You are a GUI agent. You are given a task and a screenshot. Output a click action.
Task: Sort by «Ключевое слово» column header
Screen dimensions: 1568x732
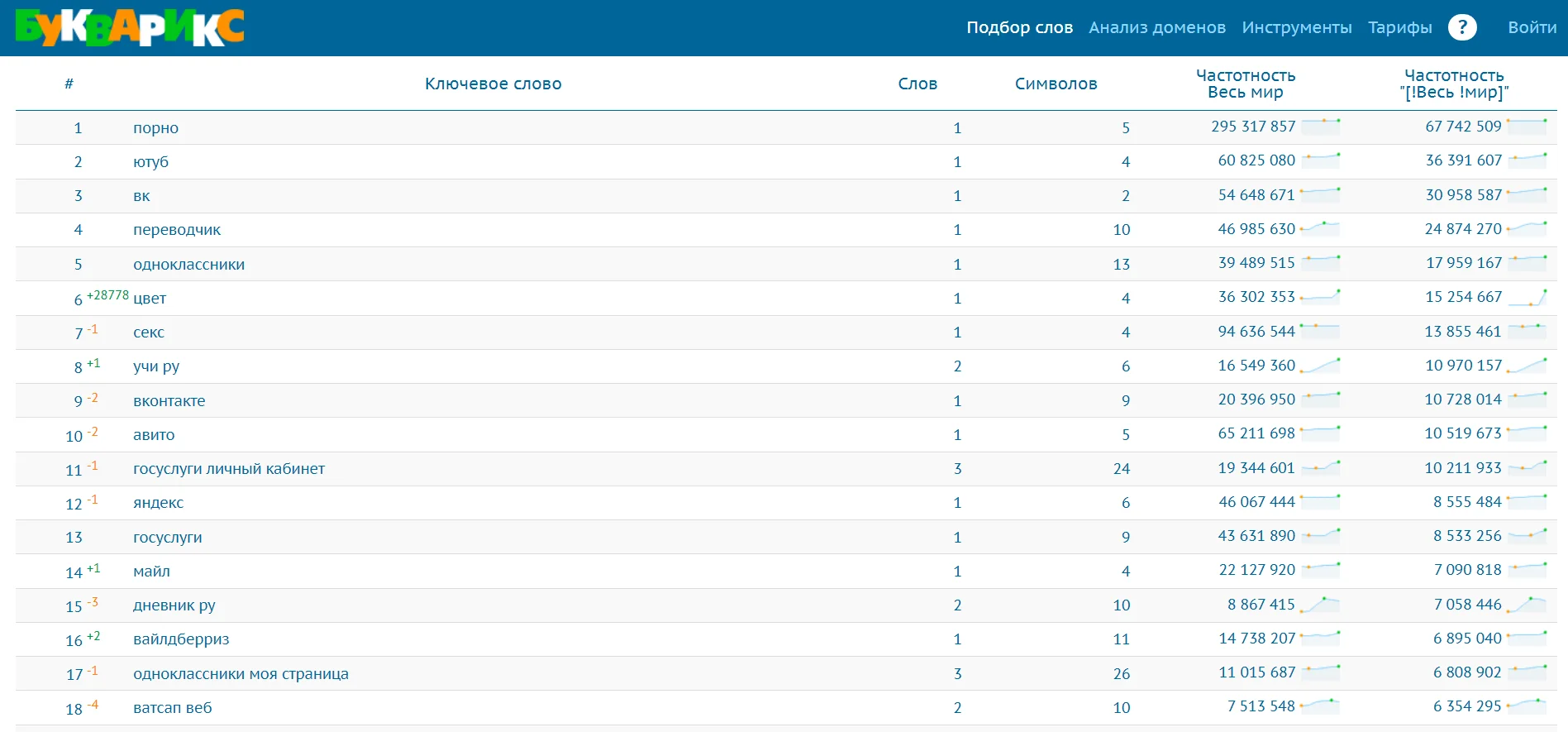pos(493,84)
